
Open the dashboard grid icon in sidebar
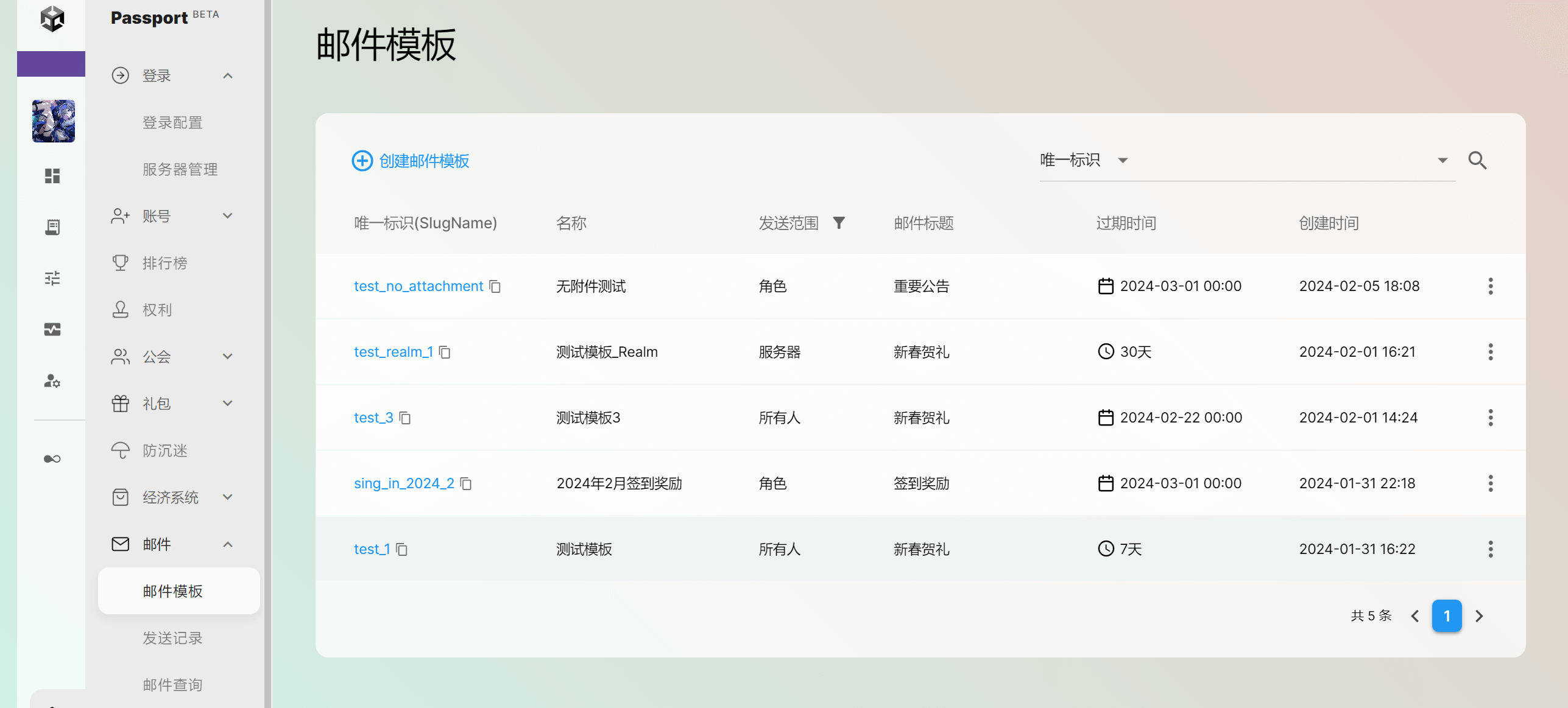coord(52,176)
